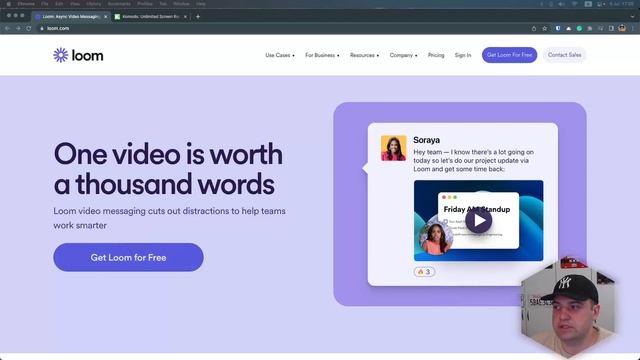Image resolution: width=640 pixels, height=360 pixels.
Task: Bookmark this page with the star icon
Action: click(544, 28)
